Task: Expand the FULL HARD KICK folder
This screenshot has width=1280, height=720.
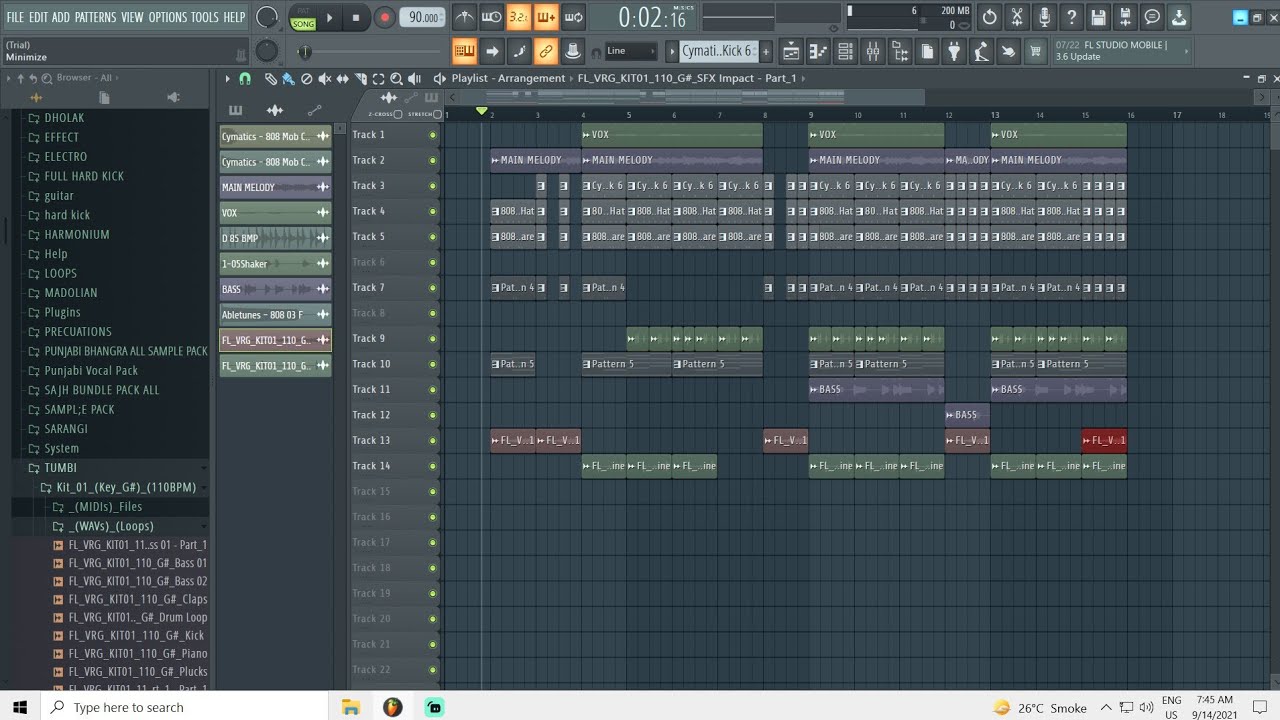Action: (84, 176)
